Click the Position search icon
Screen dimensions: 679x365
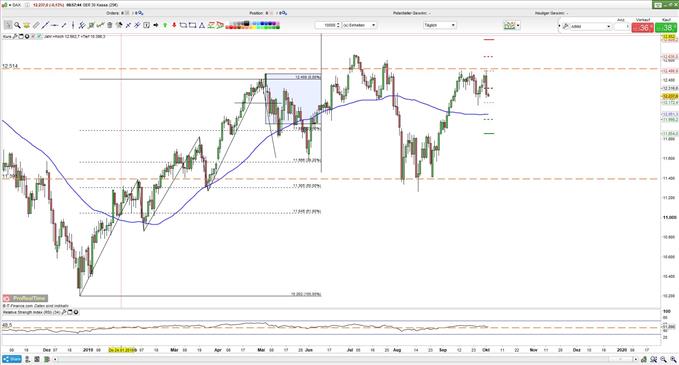[x=284, y=13]
